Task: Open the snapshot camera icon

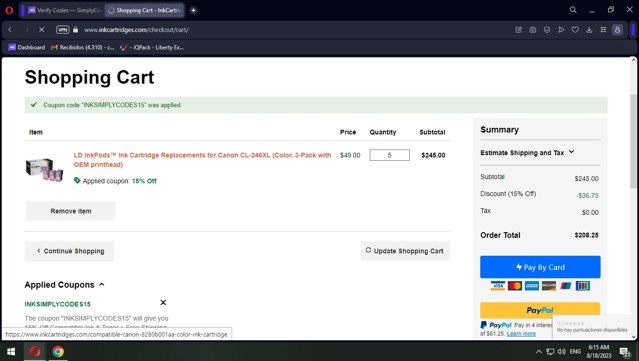Action: (x=533, y=30)
